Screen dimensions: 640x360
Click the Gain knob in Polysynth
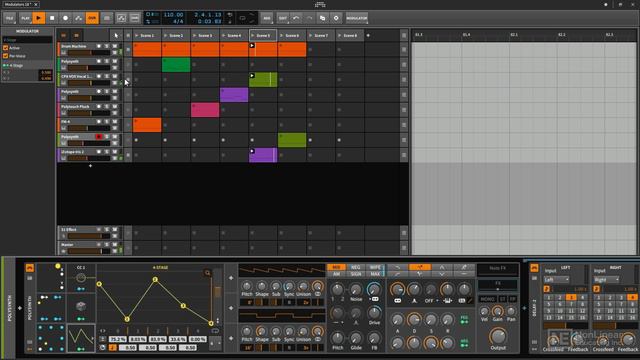click(x=497, y=312)
